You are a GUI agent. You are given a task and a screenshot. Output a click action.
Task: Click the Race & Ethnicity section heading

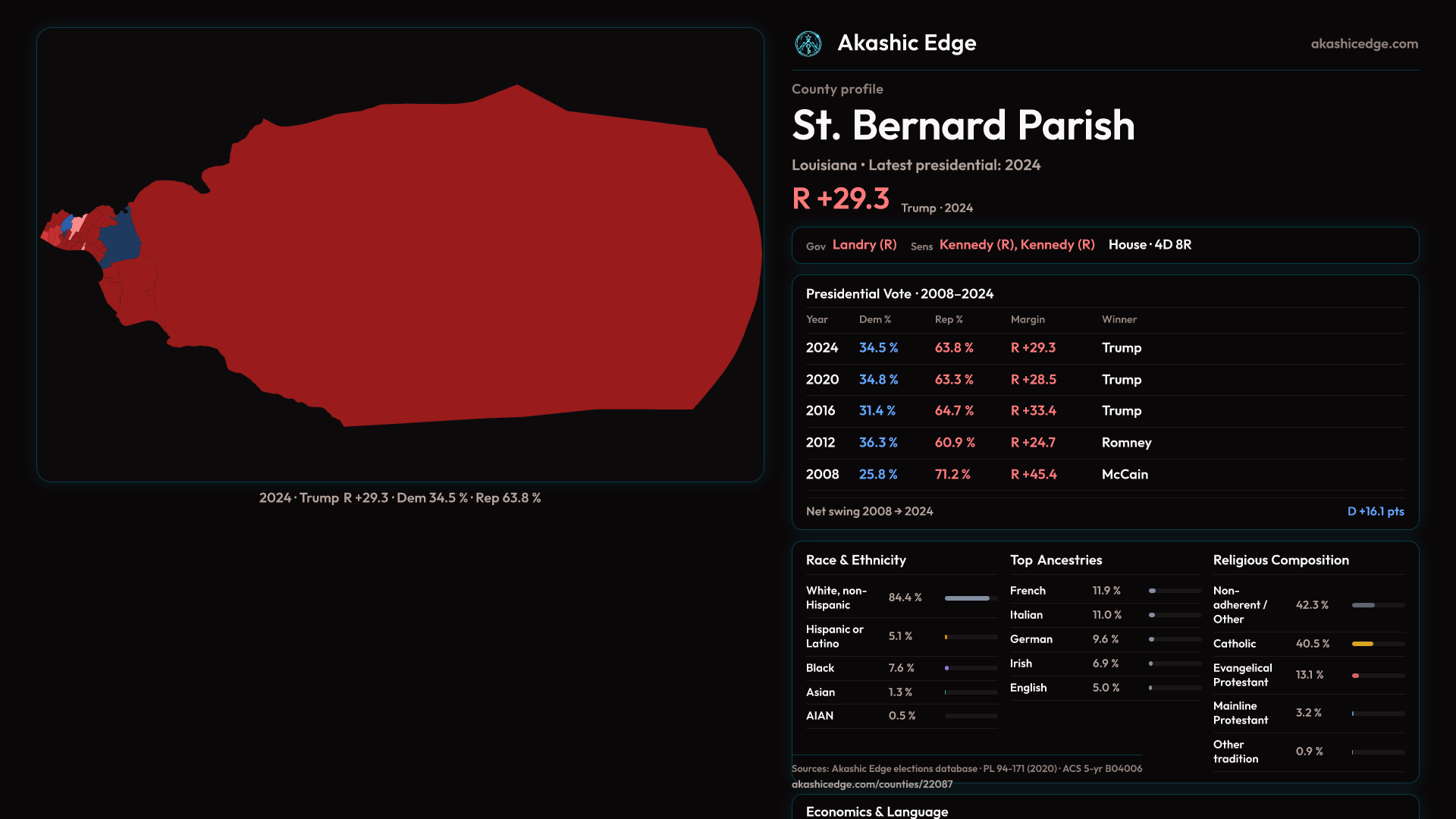(x=855, y=560)
